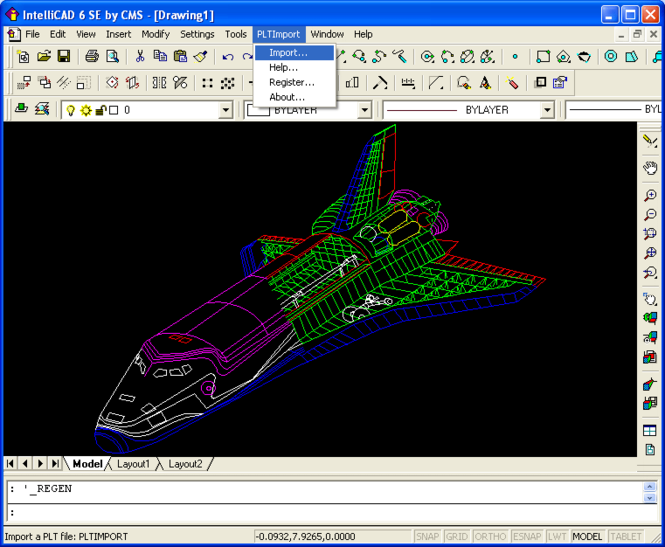Click the Print icon in the toolbar
Viewport: 665px width, 547px height.
(x=91, y=57)
